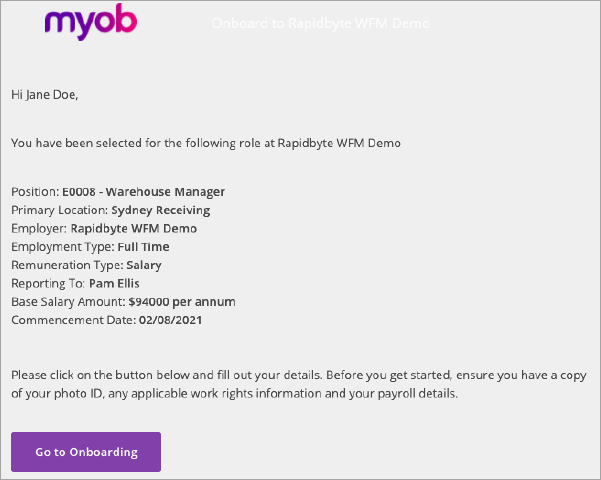Click the Reporting To: label
This screenshot has width=601, height=480.
[48, 283]
